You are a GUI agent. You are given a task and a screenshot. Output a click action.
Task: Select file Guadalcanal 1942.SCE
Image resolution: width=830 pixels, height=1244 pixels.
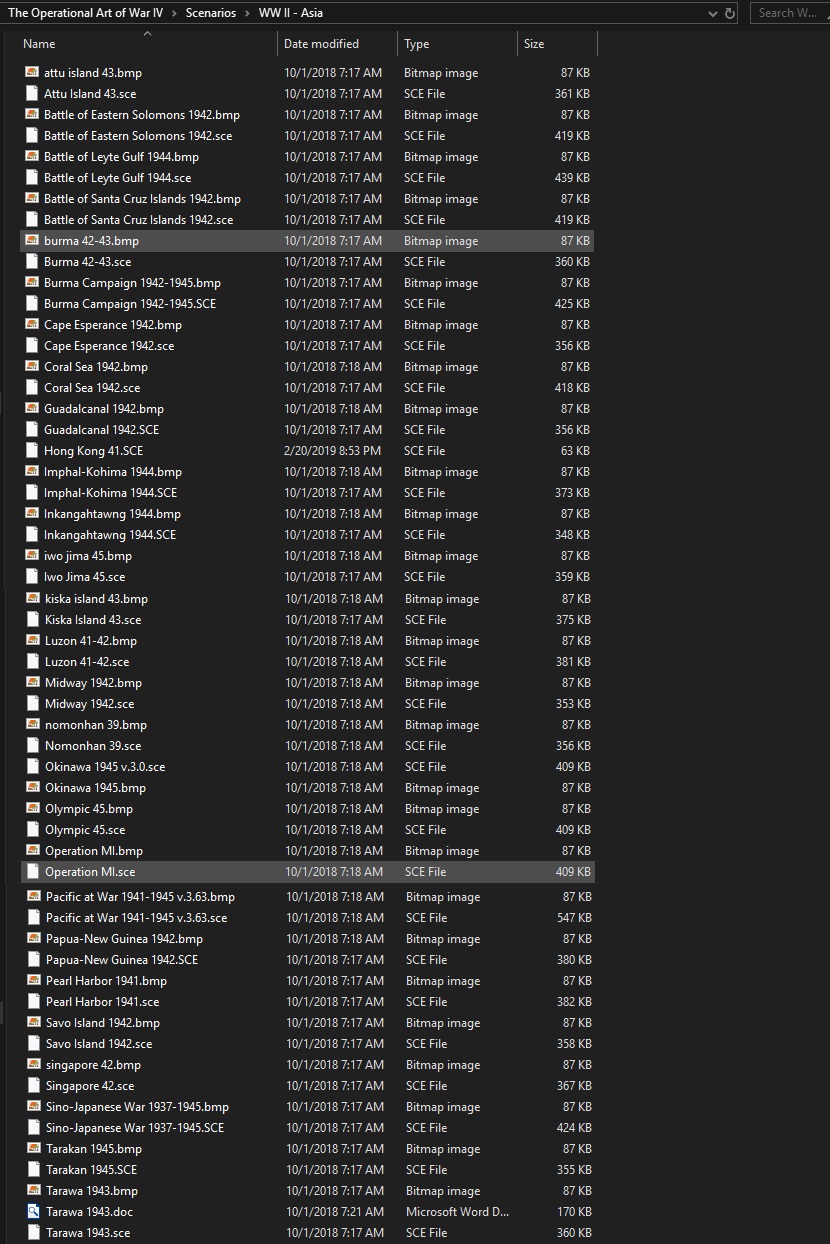pos(101,430)
